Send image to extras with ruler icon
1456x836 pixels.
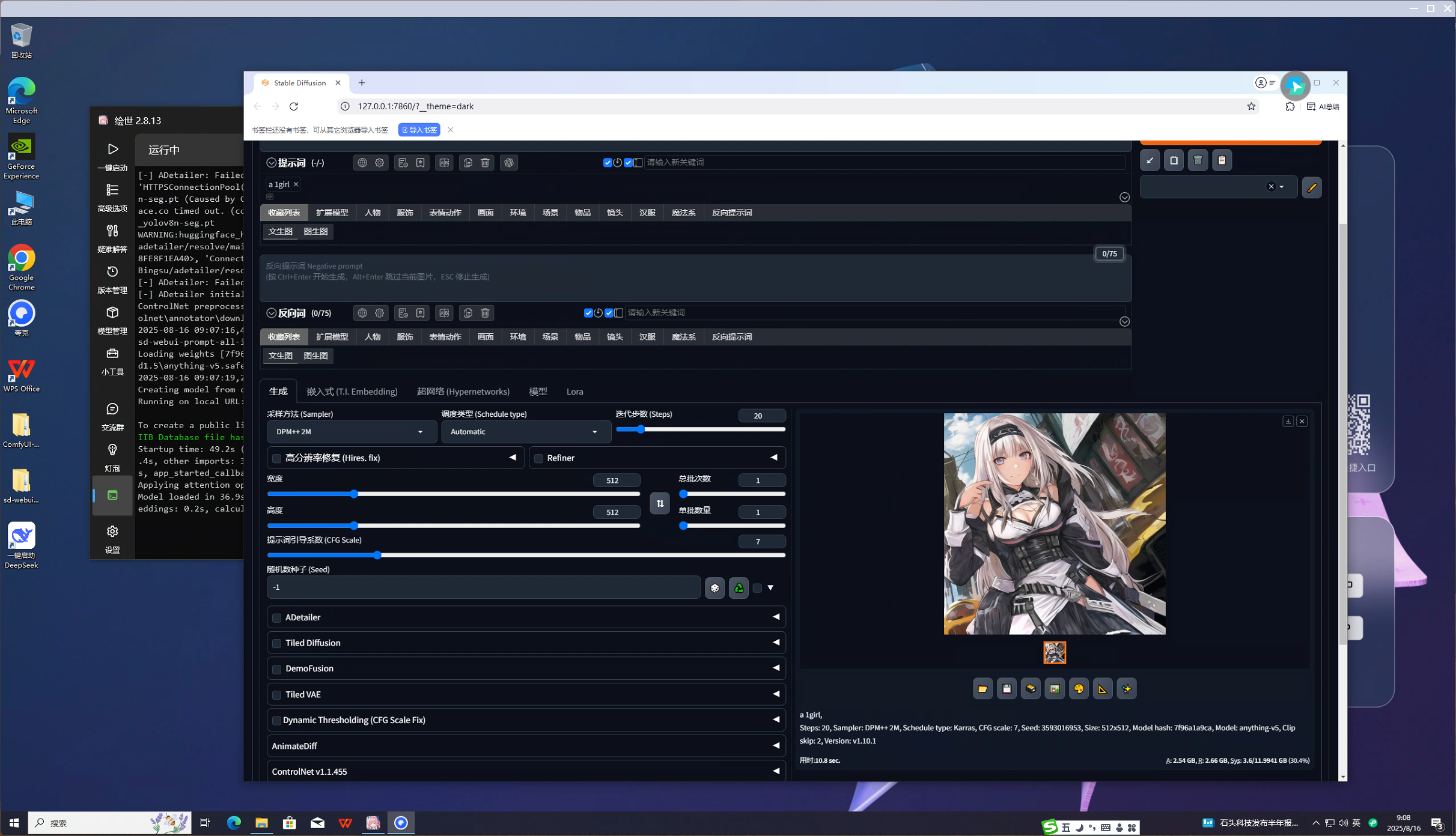tap(1103, 689)
